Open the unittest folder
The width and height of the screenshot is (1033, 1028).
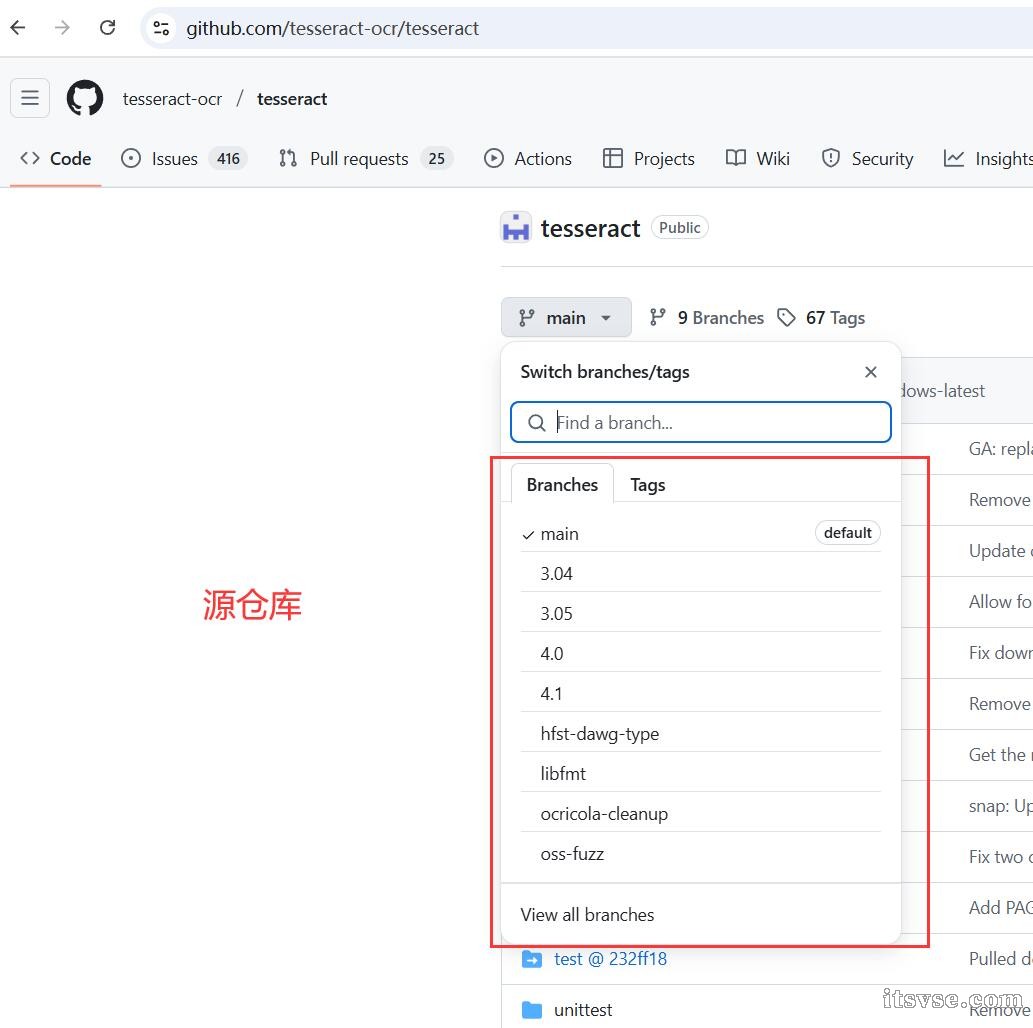583,1010
